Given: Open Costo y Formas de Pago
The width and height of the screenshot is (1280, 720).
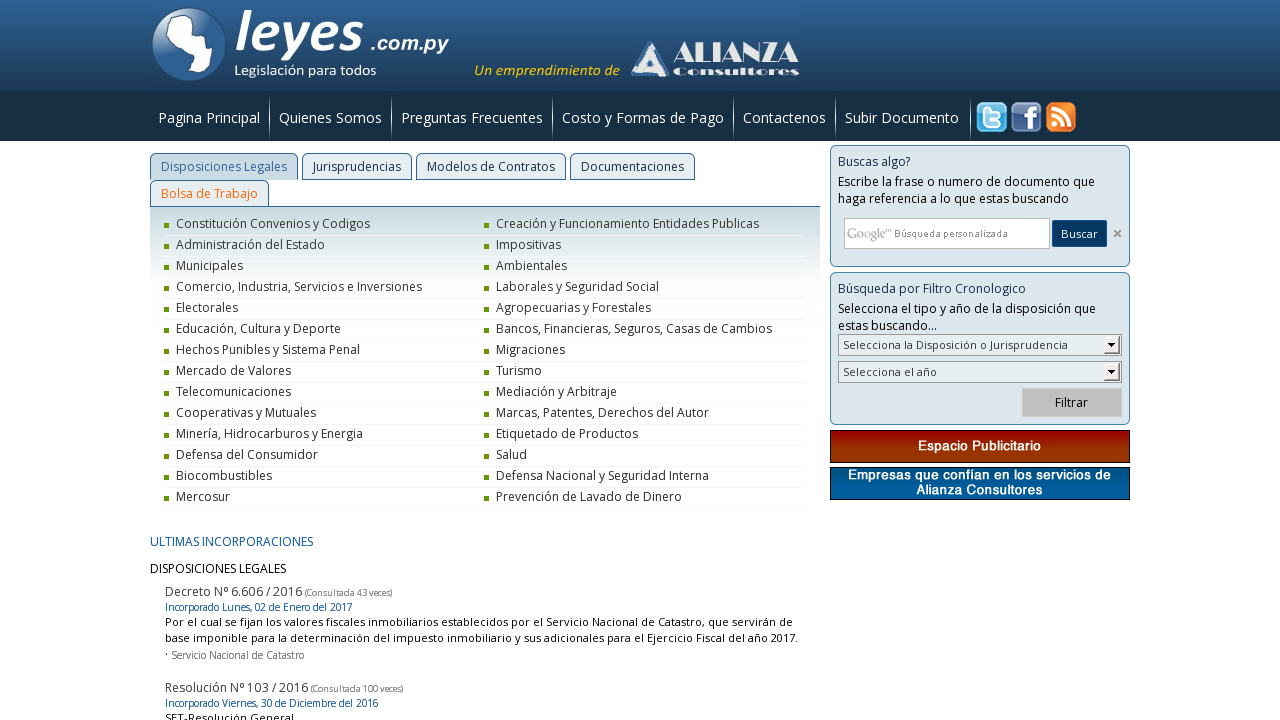Looking at the screenshot, I should [x=643, y=118].
